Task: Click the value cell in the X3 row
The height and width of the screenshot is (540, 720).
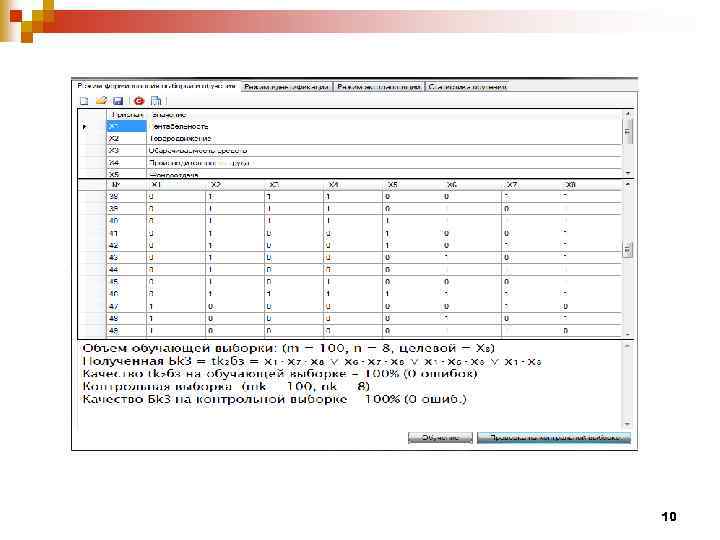Action: 384,151
